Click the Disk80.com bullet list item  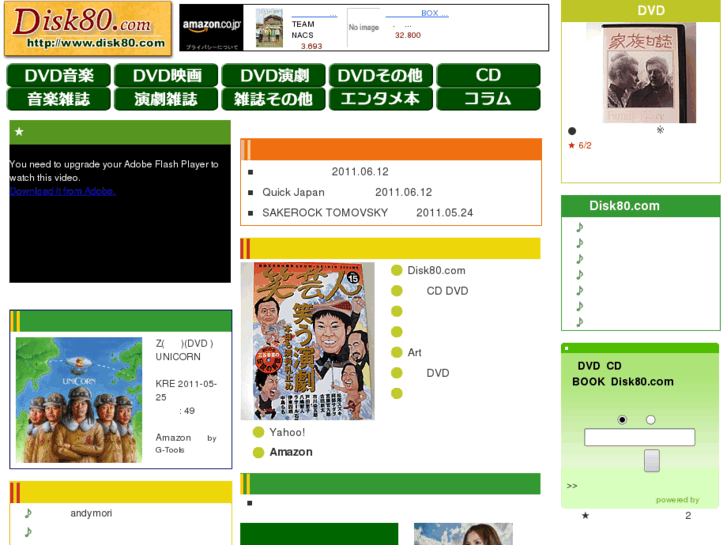436,270
